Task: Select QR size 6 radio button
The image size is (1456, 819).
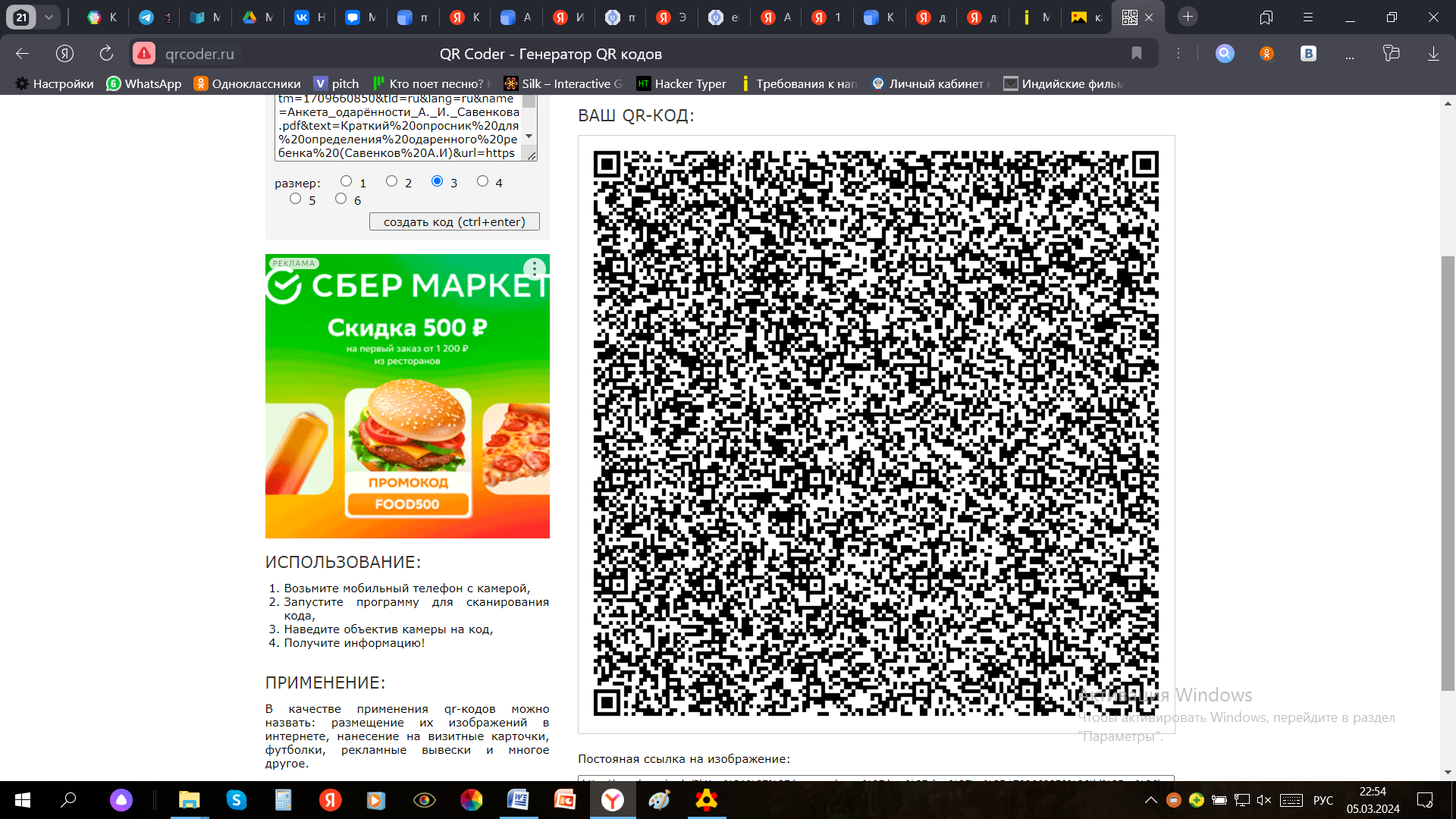Action: click(340, 199)
